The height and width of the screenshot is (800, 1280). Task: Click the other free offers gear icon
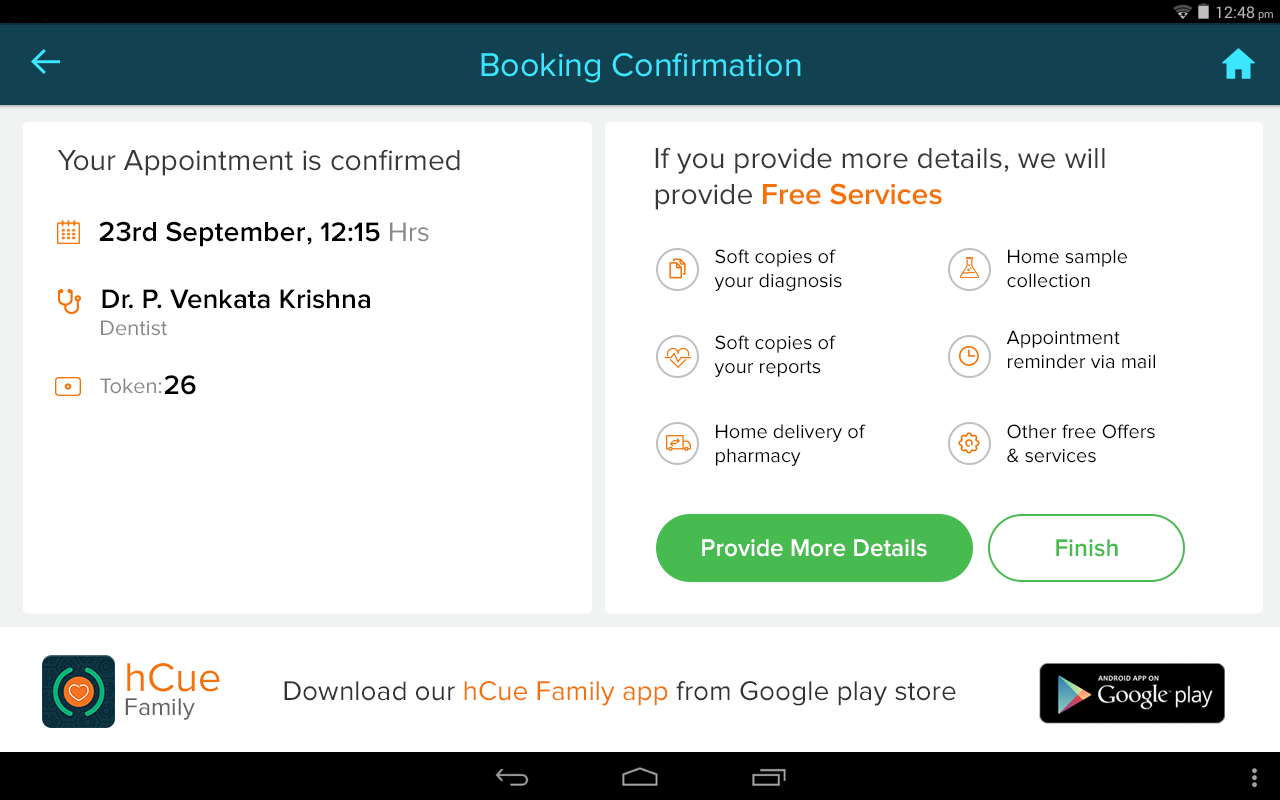969,443
